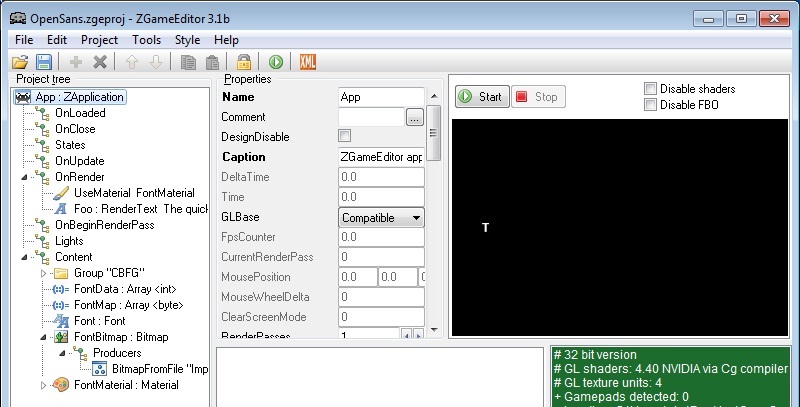Select App : ZApplication invader icon
This screenshot has width=800, height=407.
(23, 97)
